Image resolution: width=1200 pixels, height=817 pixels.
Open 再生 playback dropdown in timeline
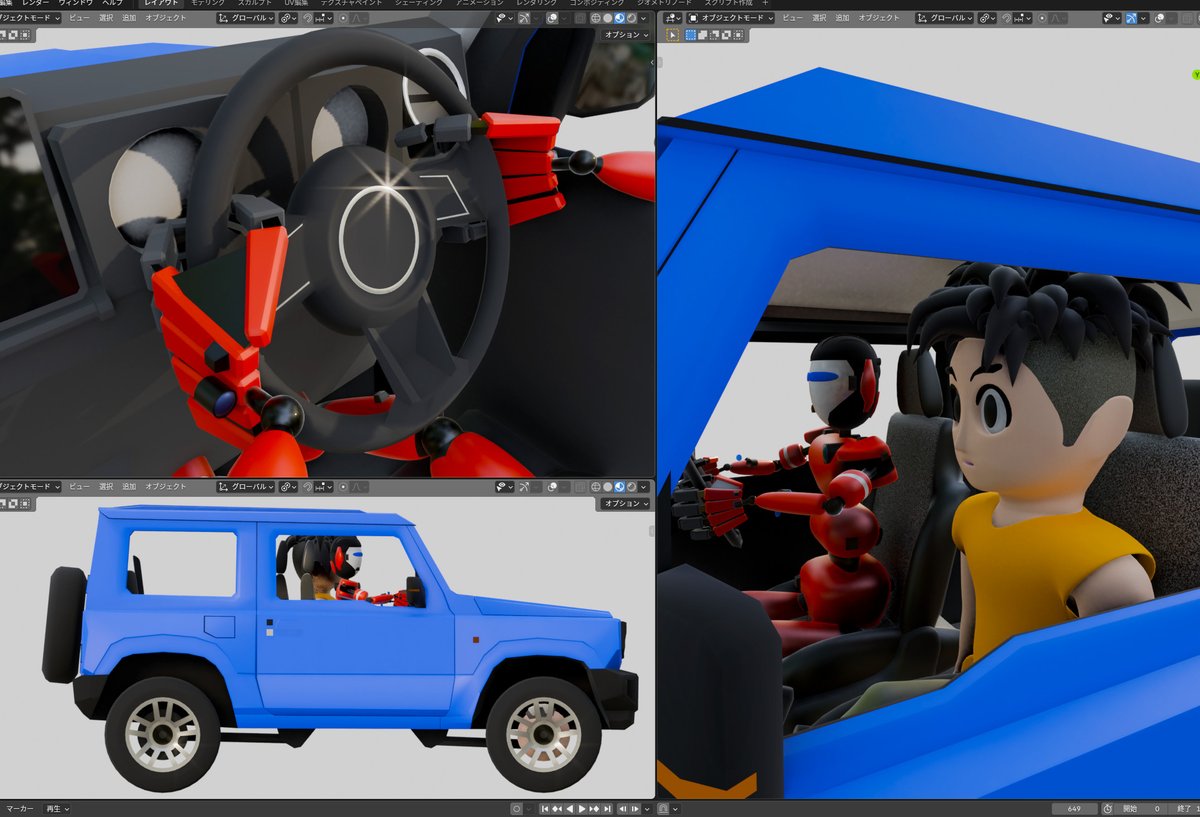click(x=58, y=808)
